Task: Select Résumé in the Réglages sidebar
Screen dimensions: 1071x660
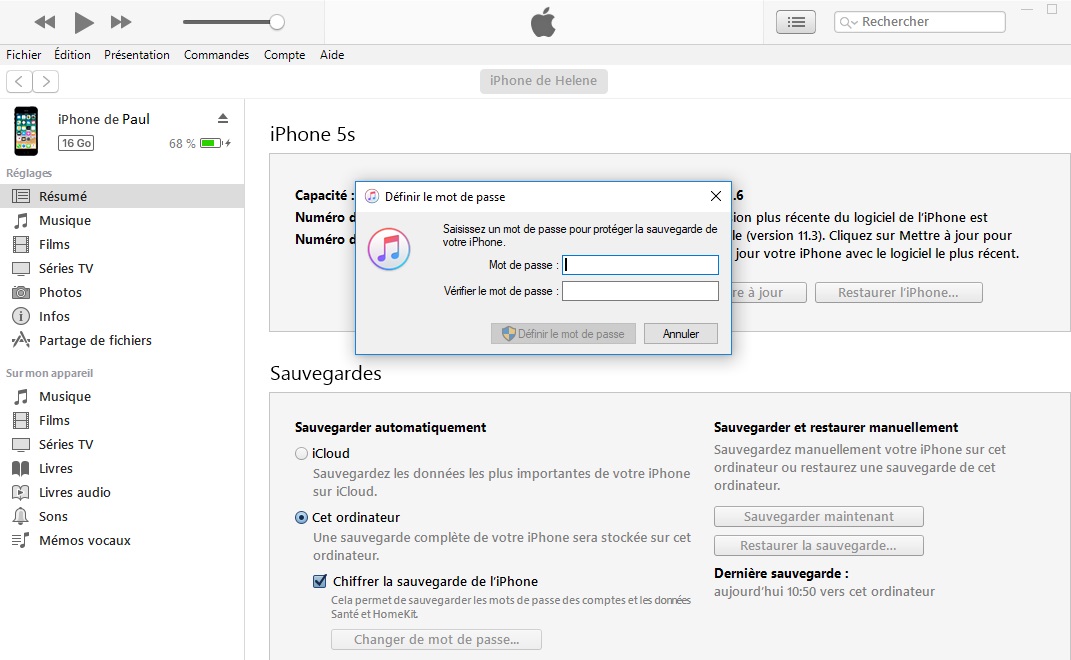Action: point(122,196)
